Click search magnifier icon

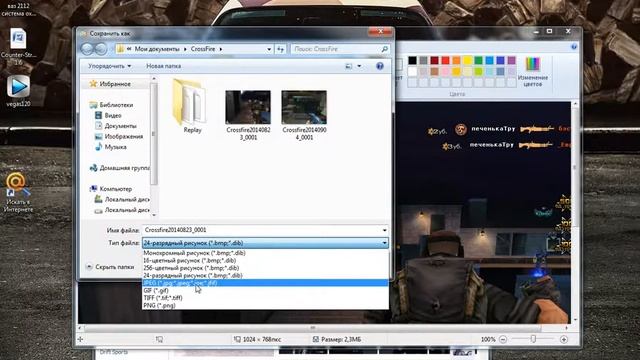pos(384,49)
